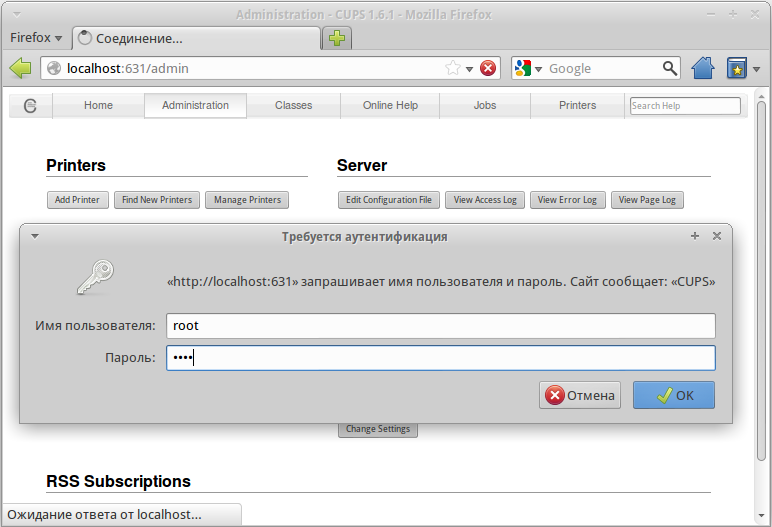
Task: Click the Пароль password field
Action: click(441, 358)
